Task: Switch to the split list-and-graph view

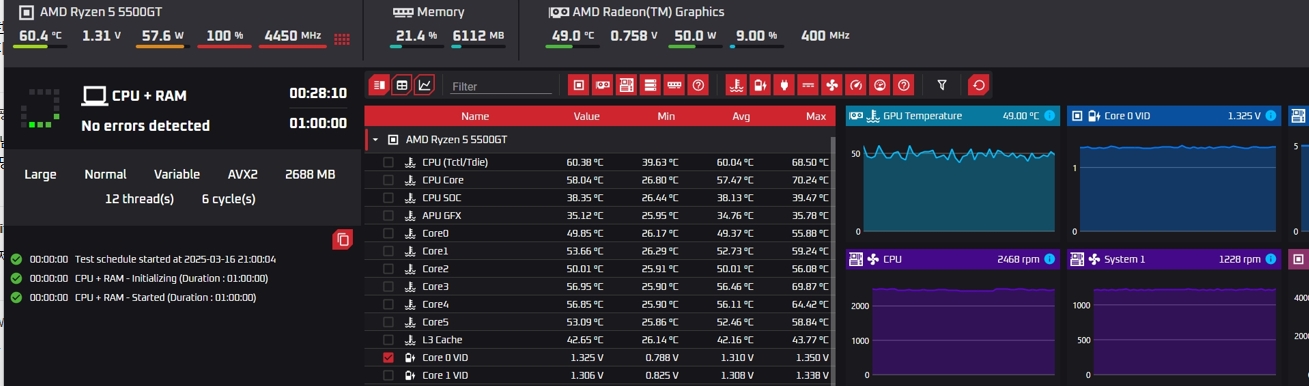Action: (x=379, y=85)
